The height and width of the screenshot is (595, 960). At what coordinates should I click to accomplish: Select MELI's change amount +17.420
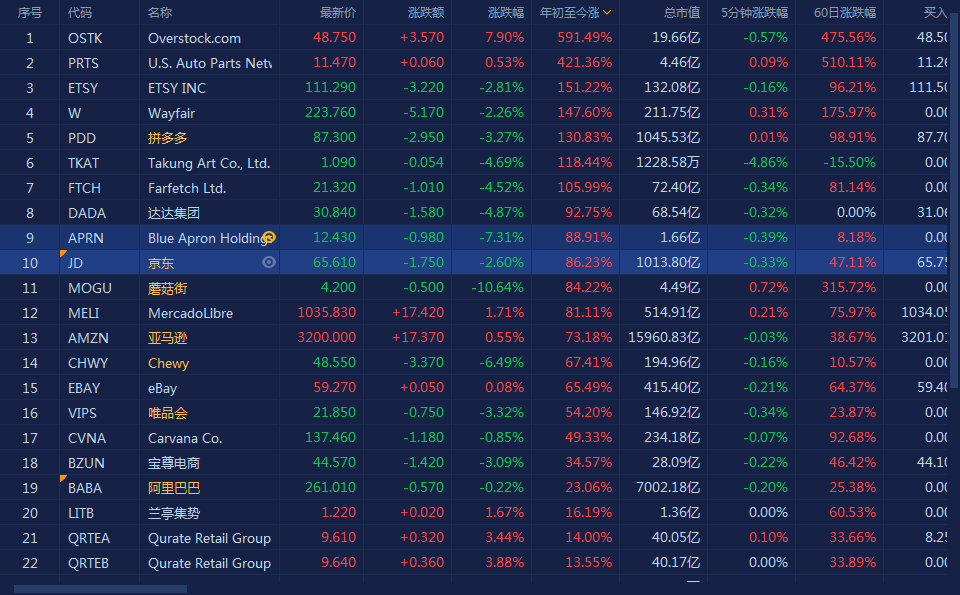tap(418, 312)
